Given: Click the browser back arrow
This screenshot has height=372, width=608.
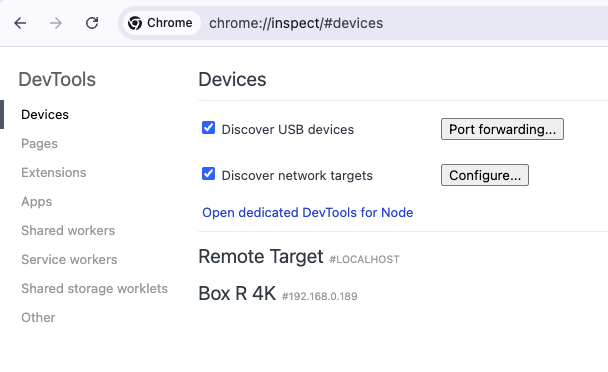Looking at the screenshot, I should click(x=20, y=23).
